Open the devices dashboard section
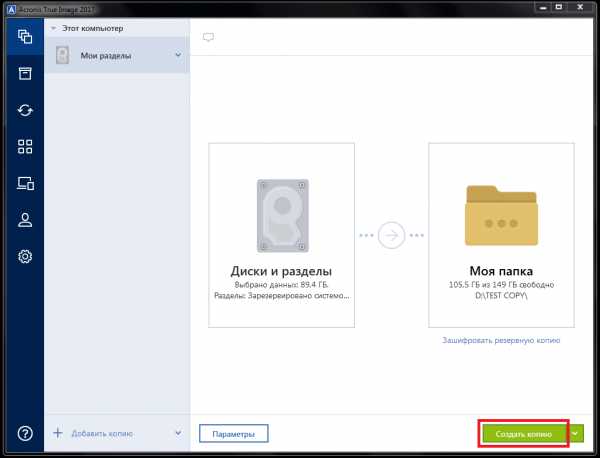Viewport: 600px width, 458px height. pyautogui.click(x=25, y=183)
